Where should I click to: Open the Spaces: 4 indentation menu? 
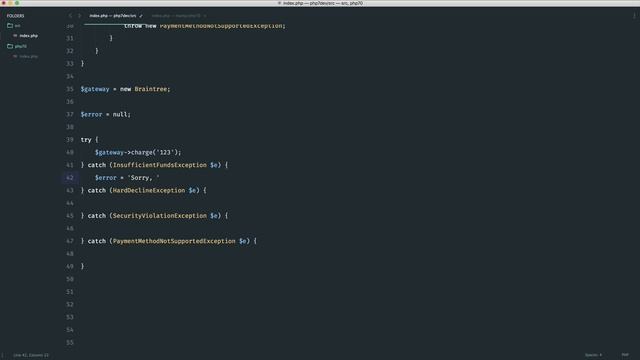tap(593, 355)
